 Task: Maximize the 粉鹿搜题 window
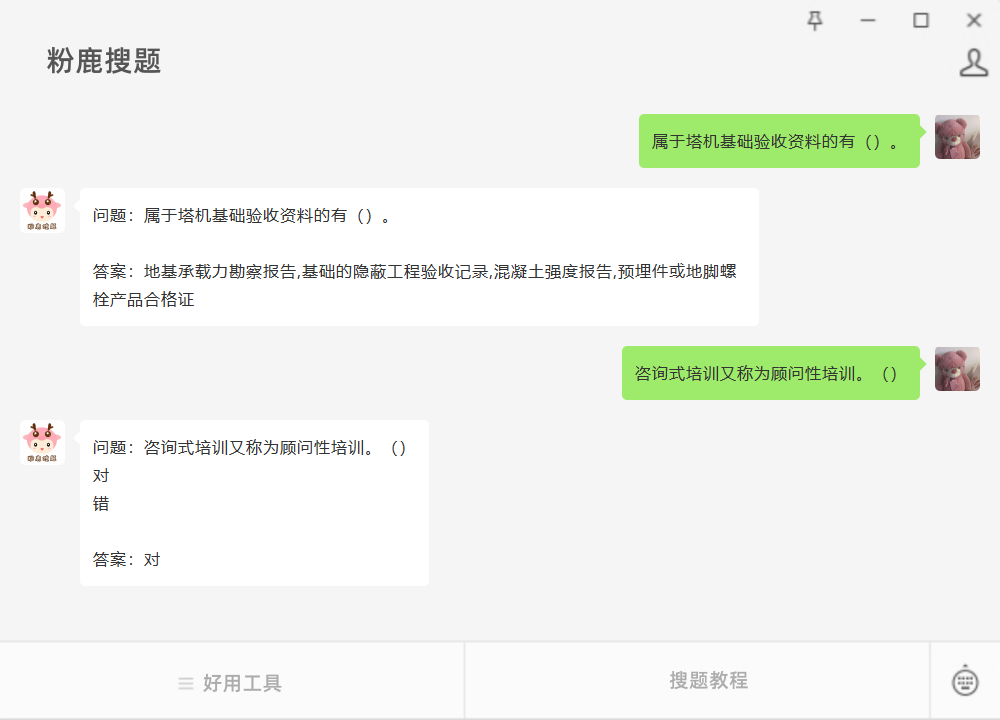click(x=920, y=20)
